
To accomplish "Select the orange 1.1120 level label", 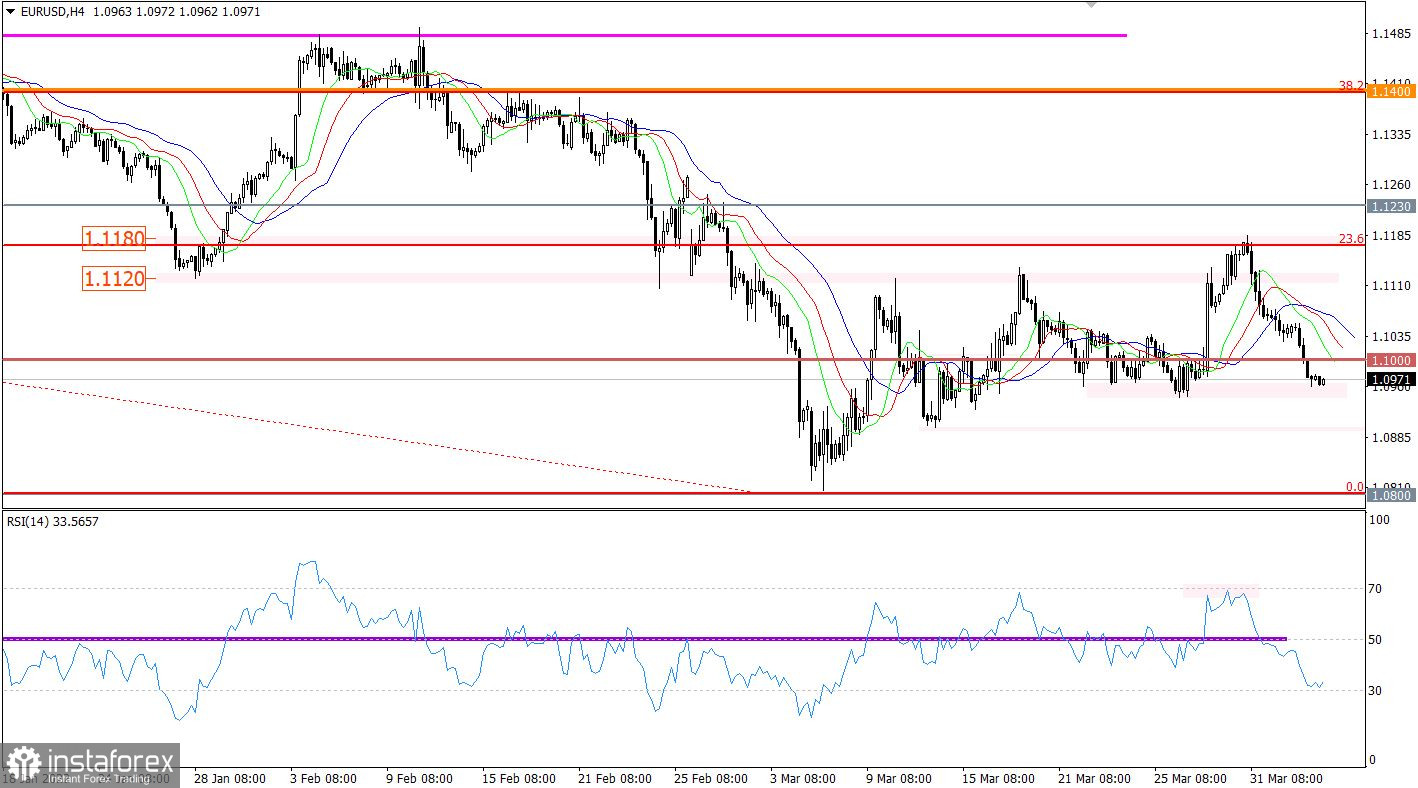I will coord(114,278).
